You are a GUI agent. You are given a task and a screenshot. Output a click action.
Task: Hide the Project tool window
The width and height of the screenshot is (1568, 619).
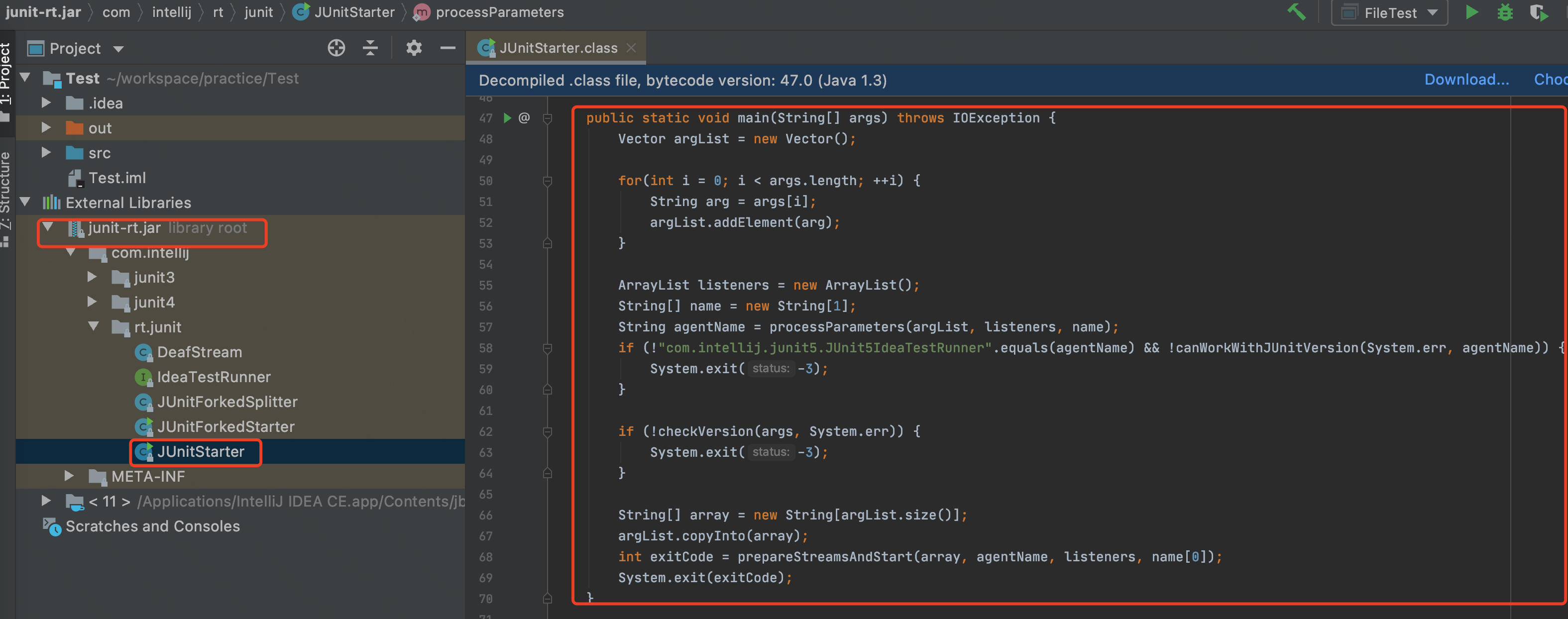pyautogui.click(x=448, y=48)
